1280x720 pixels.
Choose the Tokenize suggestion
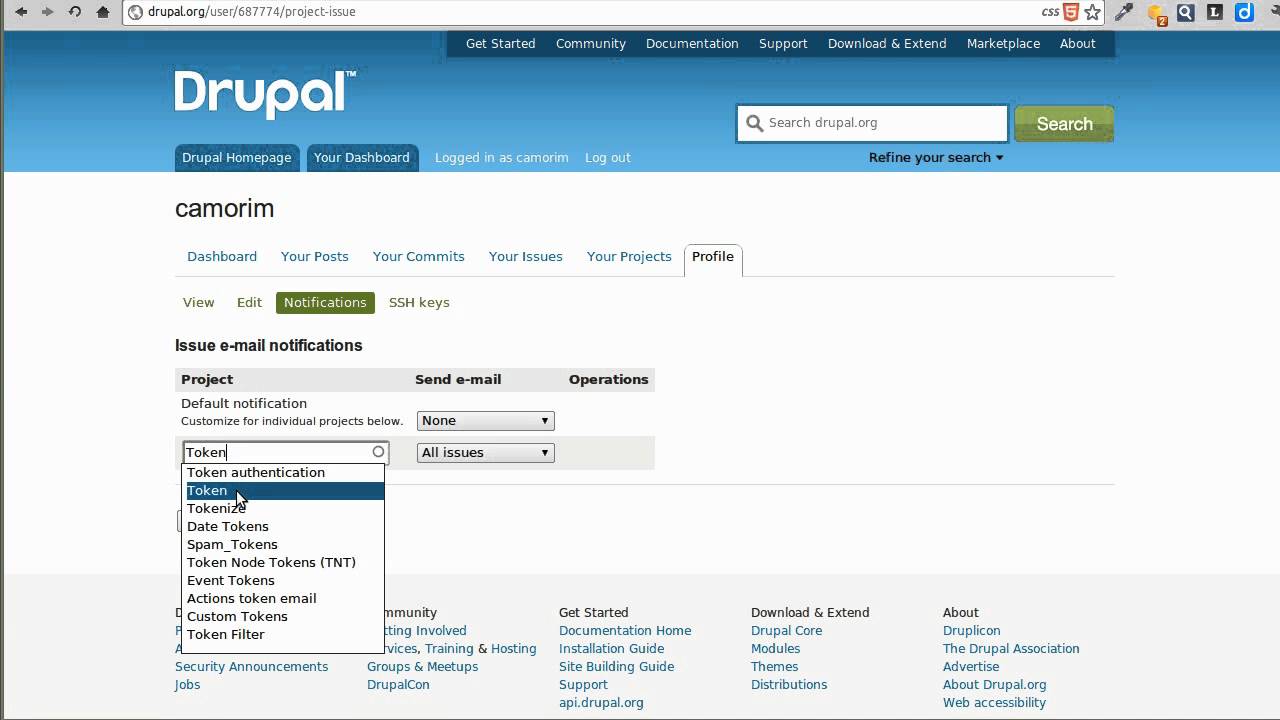[x=283, y=509]
